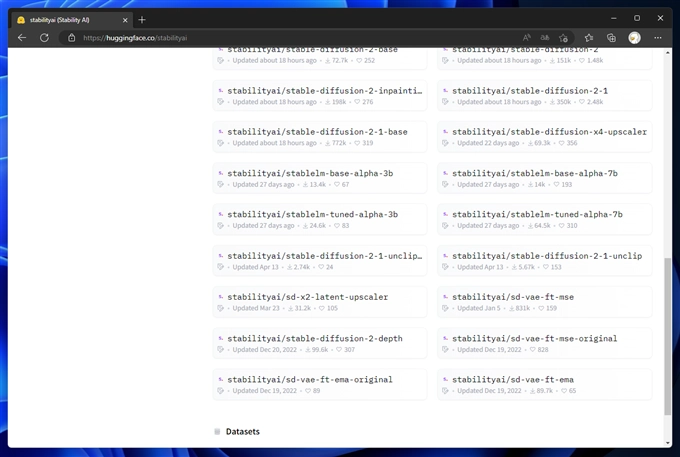The width and height of the screenshot is (680, 457).
Task: Click 'Updated Jan 5' on sd-vae-ft-mse
Action: pyautogui.click(x=478, y=308)
